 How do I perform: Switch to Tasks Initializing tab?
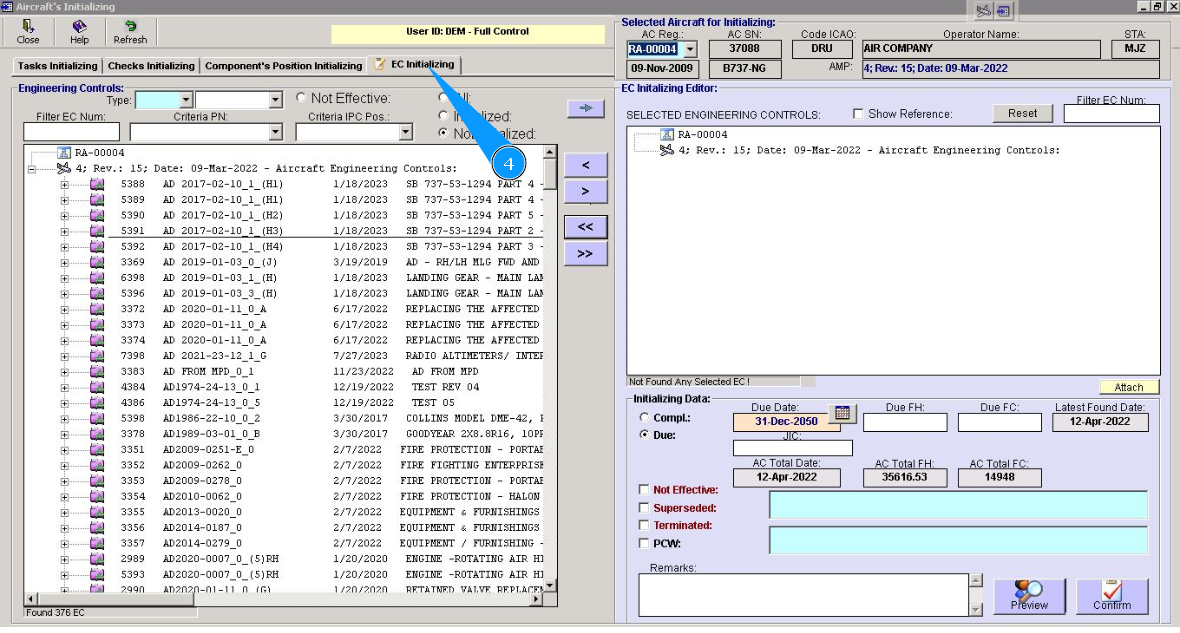click(x=58, y=66)
